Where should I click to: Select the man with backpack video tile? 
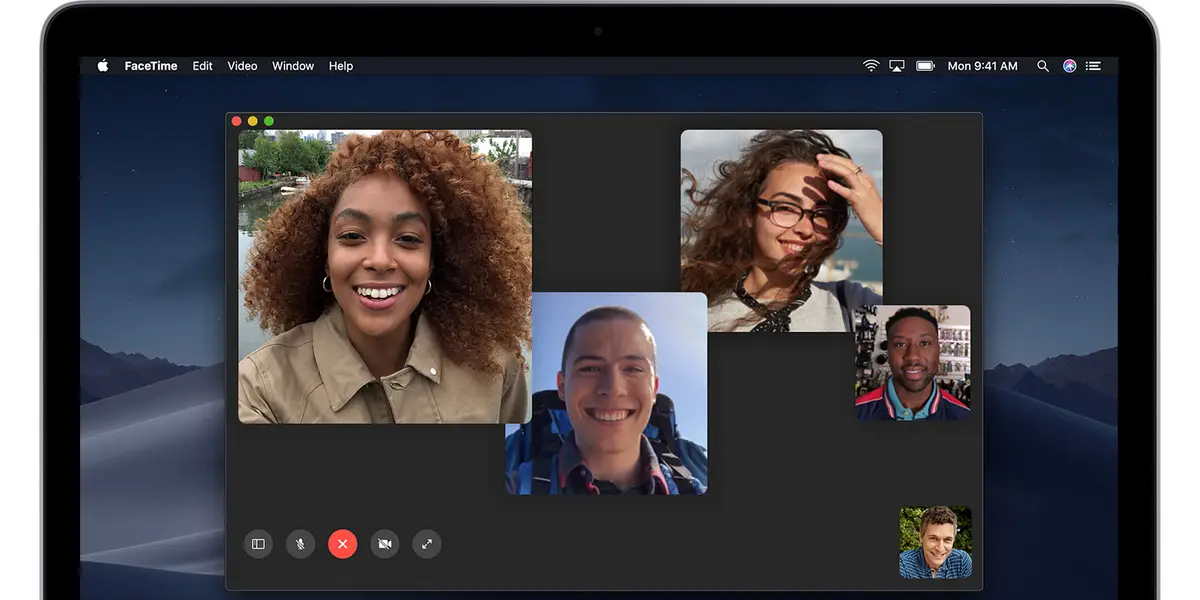pyautogui.click(x=606, y=393)
